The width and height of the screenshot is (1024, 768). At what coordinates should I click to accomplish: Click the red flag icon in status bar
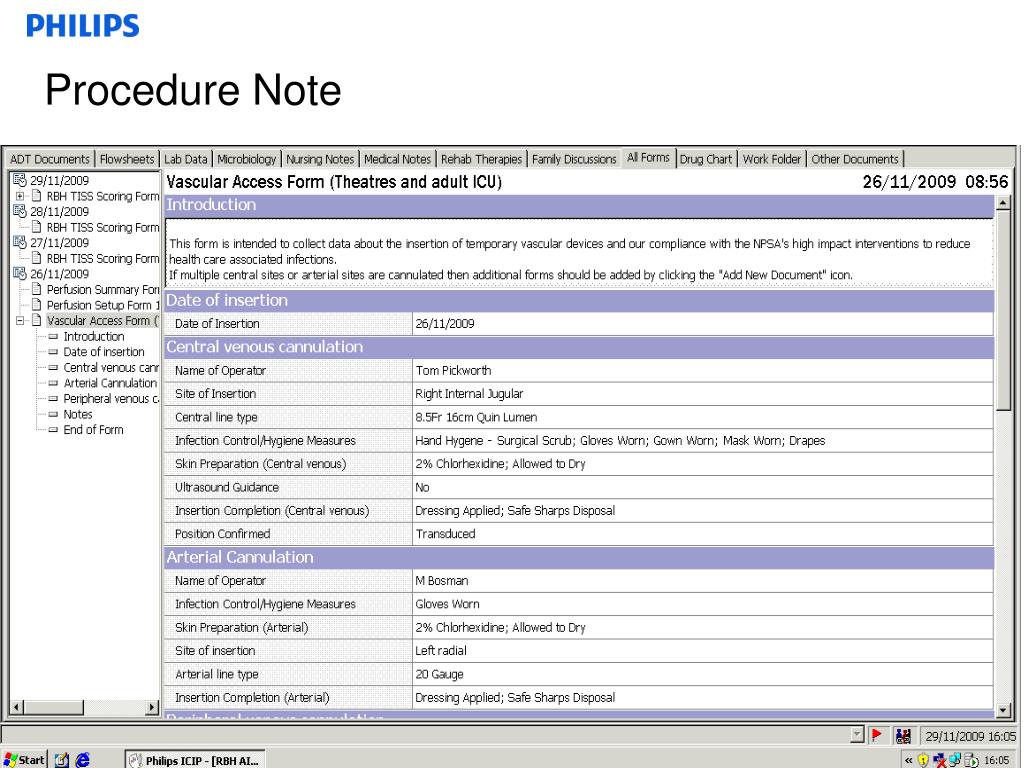pos(876,736)
